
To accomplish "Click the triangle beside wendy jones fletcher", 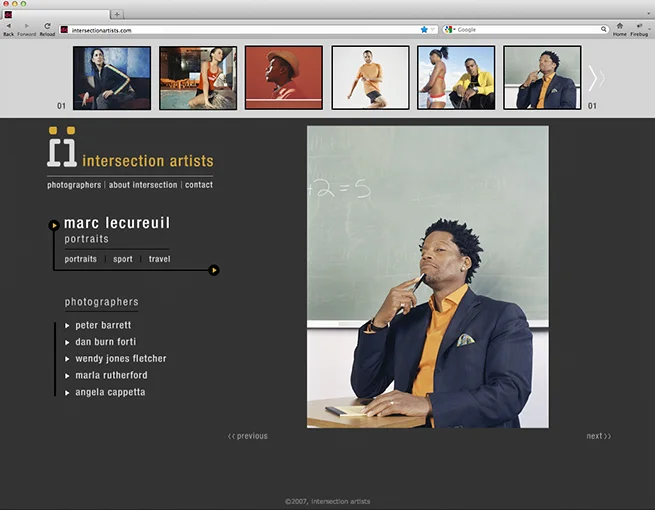I will (67, 359).
